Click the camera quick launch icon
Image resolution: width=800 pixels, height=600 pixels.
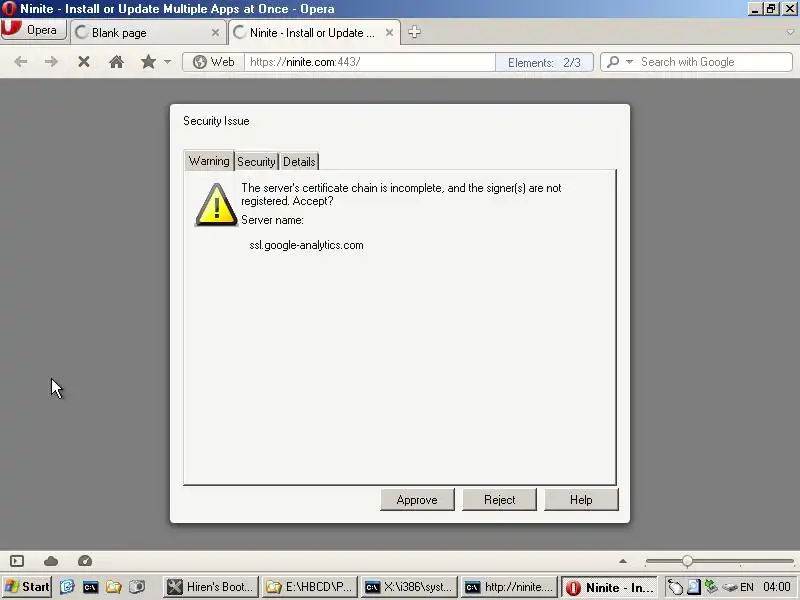coord(137,587)
